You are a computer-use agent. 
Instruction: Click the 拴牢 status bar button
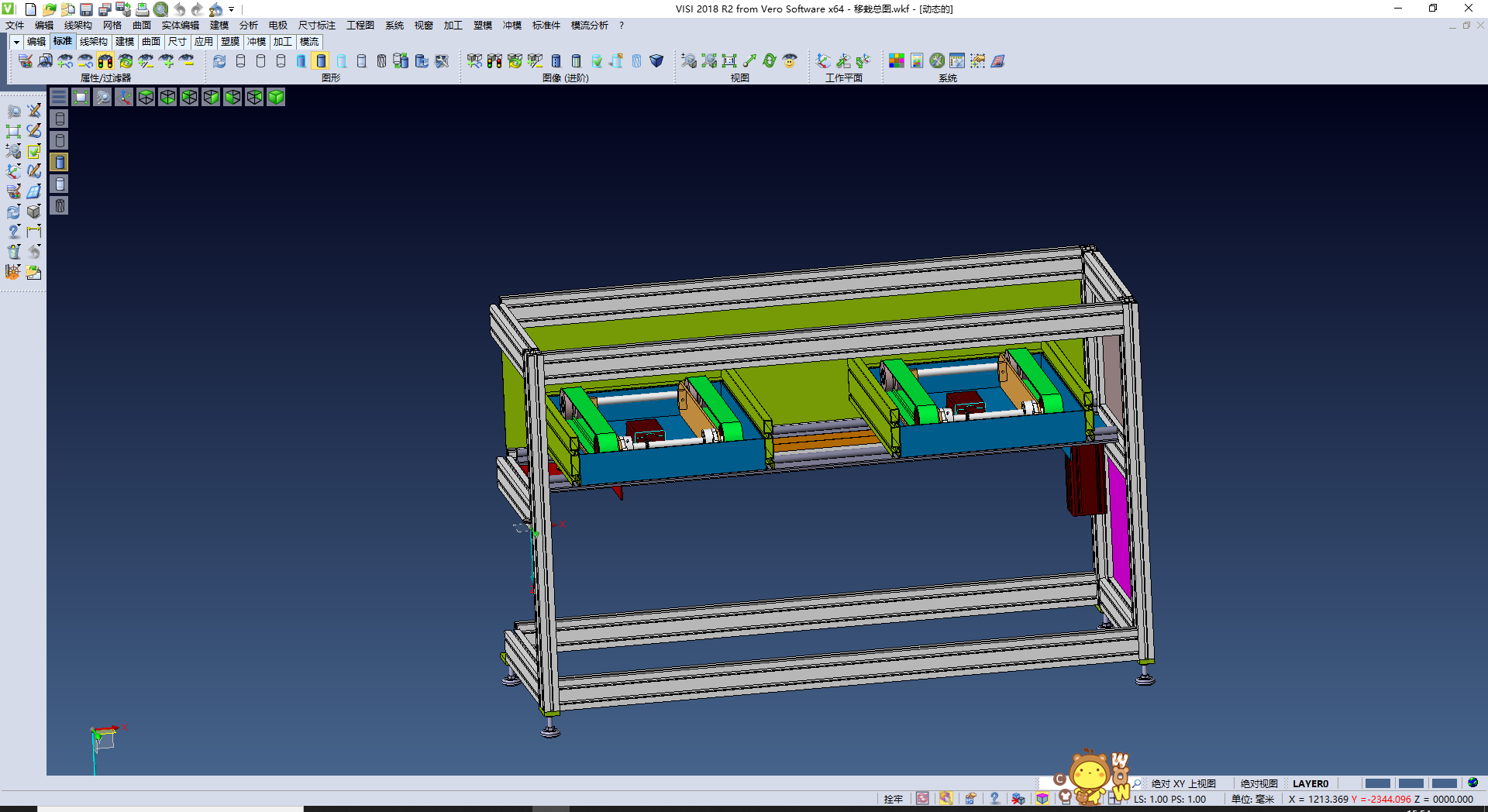(x=893, y=799)
